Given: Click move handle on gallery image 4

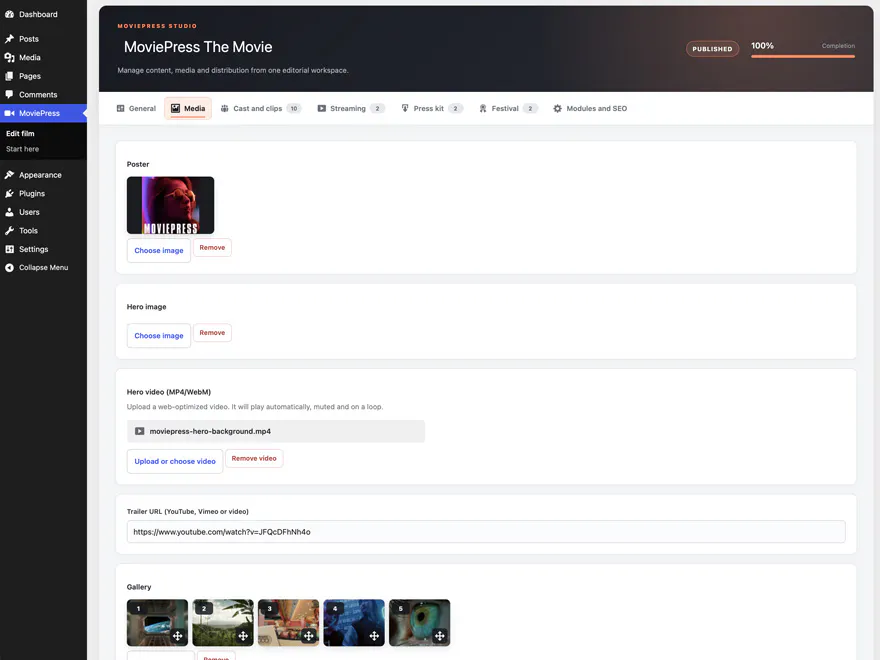Looking at the screenshot, I should pos(374,635).
